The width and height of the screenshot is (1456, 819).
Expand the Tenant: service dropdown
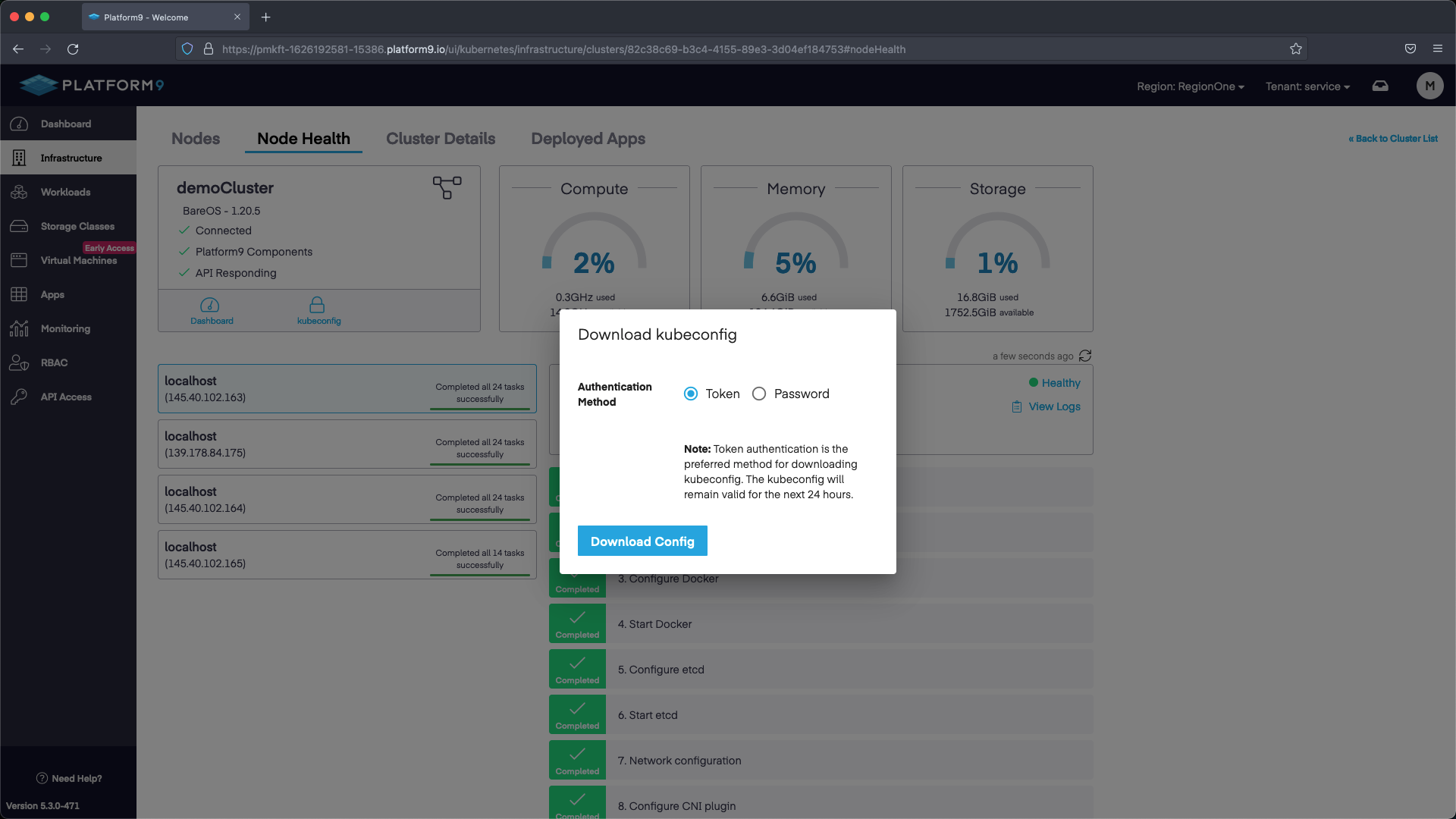coord(1307,86)
